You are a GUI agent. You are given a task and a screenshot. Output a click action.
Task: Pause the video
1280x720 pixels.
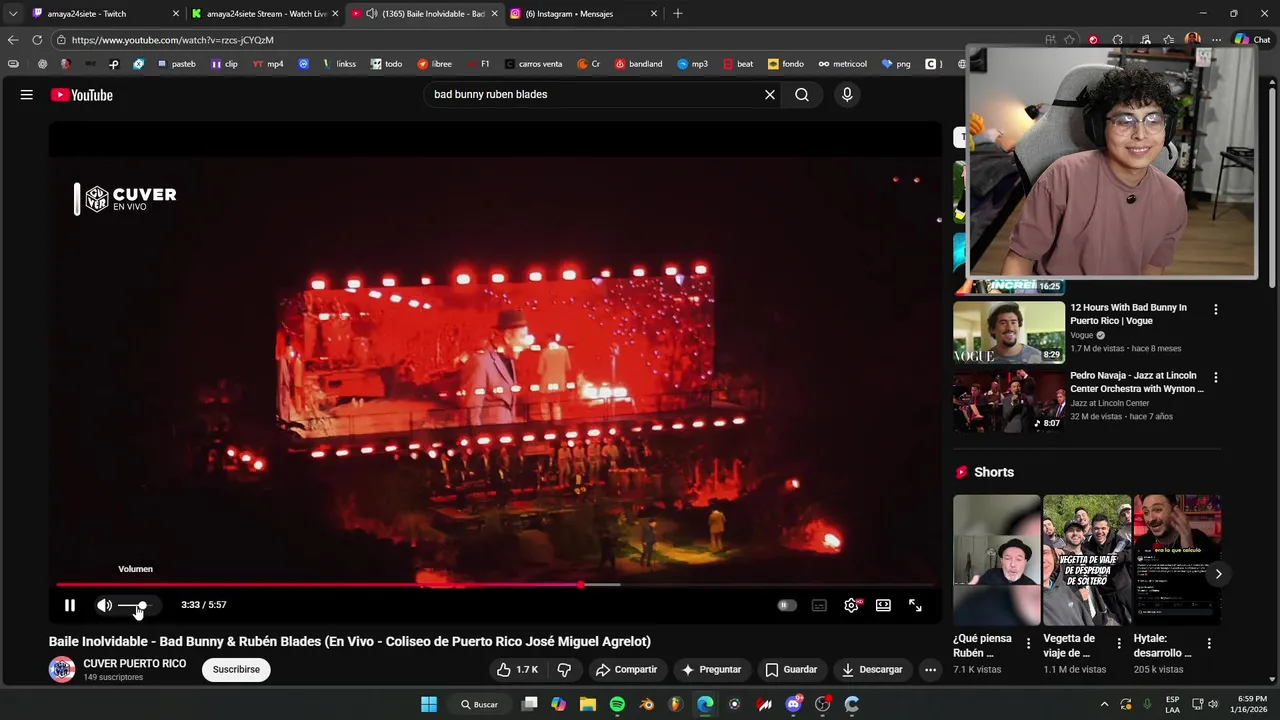pyautogui.click(x=70, y=605)
